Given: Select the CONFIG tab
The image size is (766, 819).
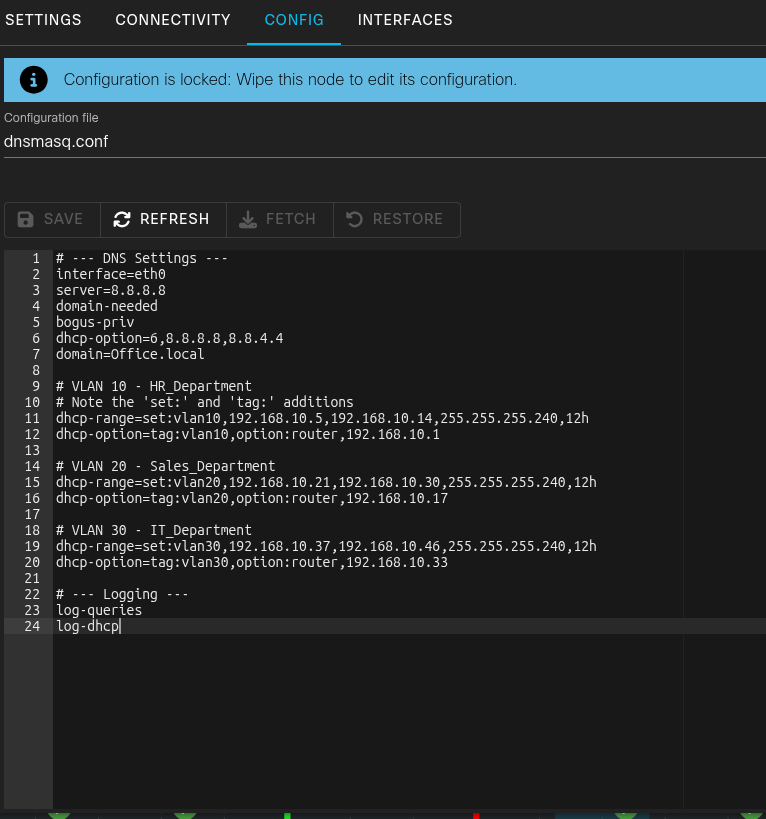Looking at the screenshot, I should [x=294, y=20].
